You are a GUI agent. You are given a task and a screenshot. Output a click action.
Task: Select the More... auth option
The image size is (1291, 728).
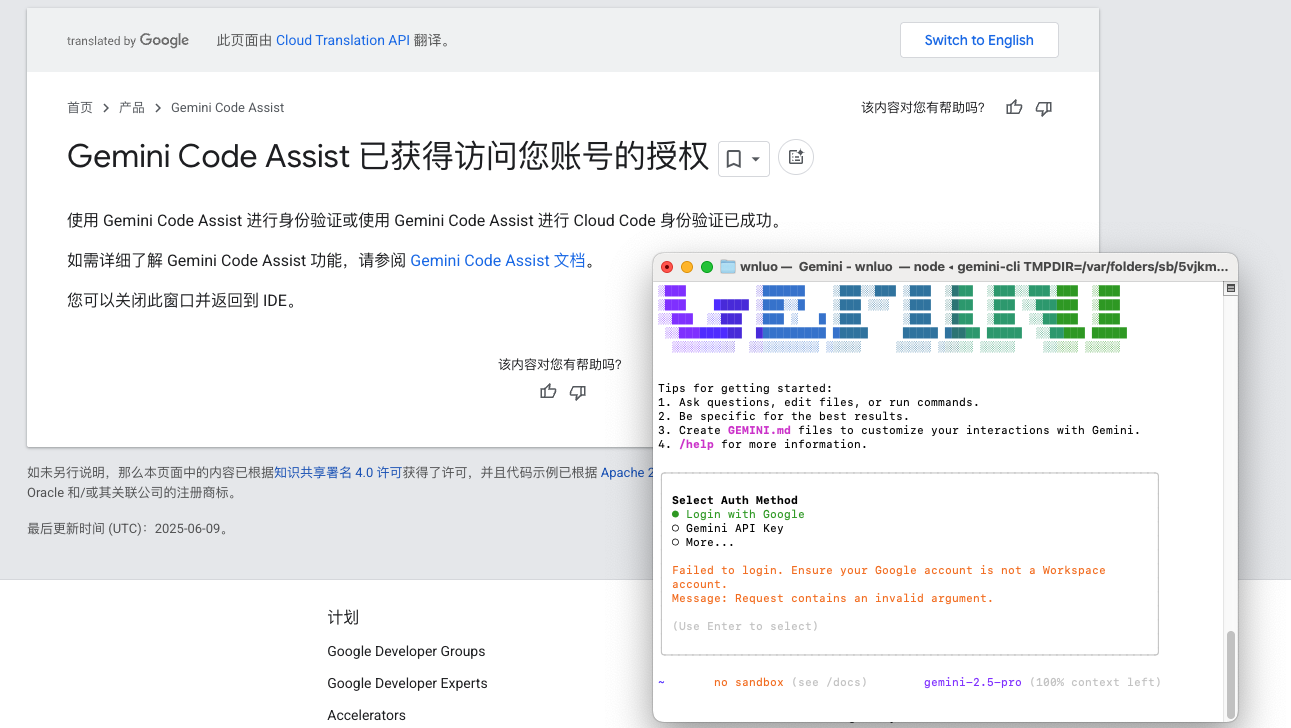[x=703, y=542]
